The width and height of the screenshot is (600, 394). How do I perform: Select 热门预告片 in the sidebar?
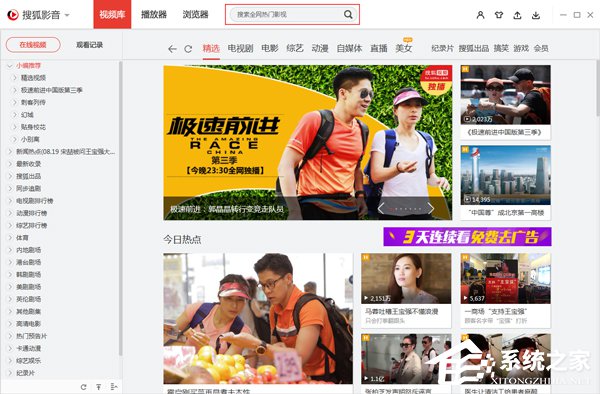tap(32, 336)
